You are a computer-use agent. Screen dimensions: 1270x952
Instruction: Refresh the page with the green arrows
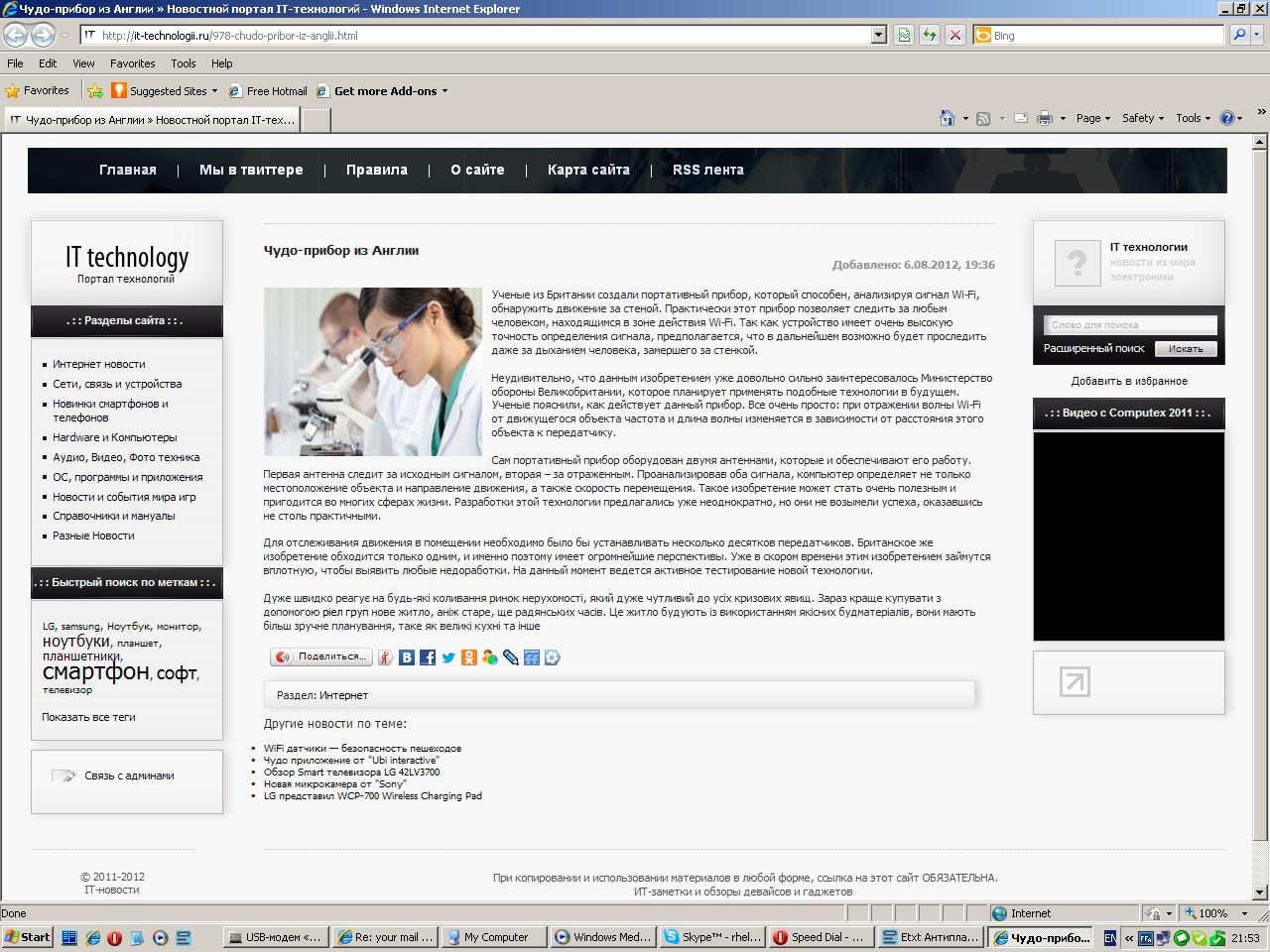coord(930,35)
